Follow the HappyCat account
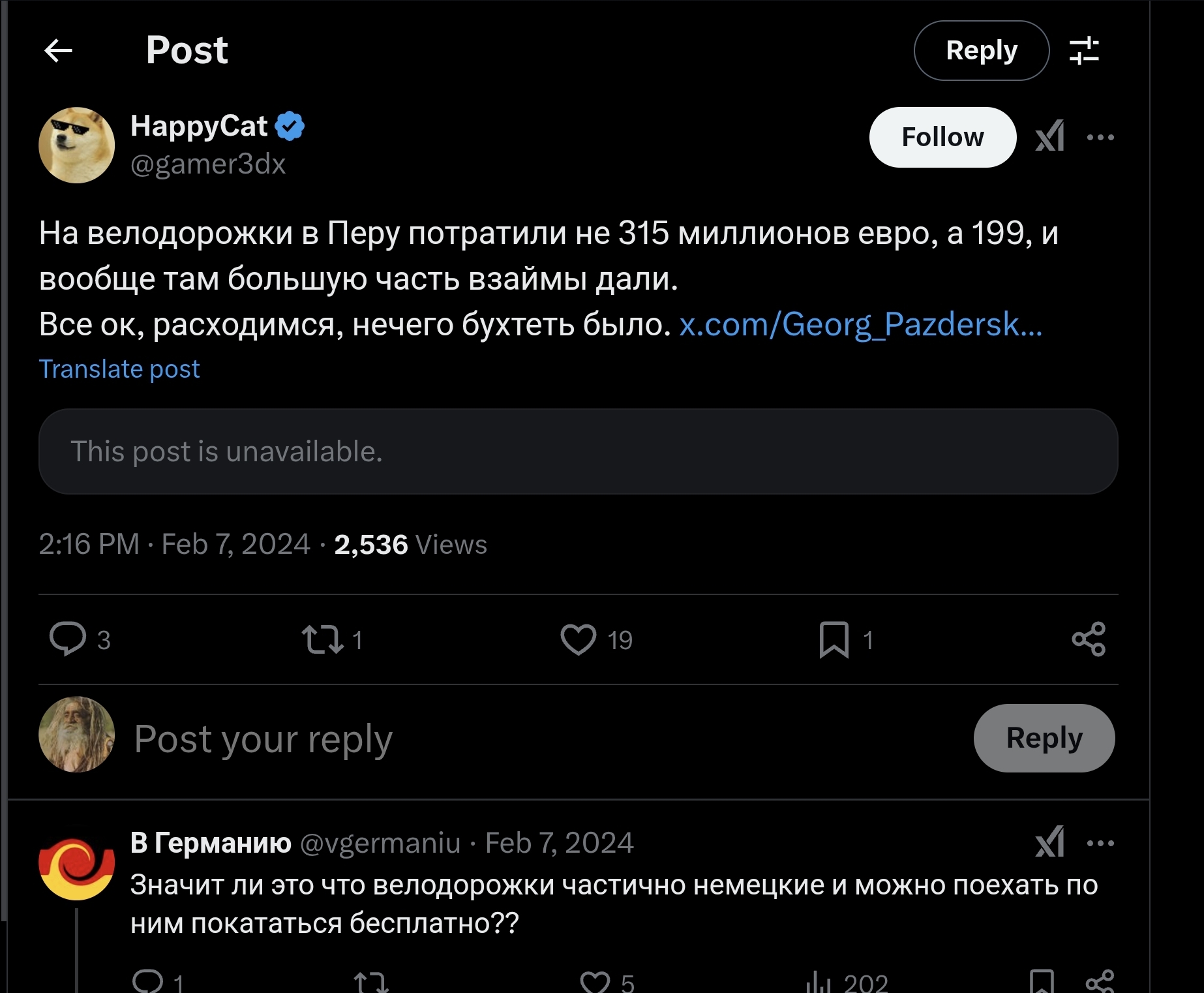 [x=942, y=137]
